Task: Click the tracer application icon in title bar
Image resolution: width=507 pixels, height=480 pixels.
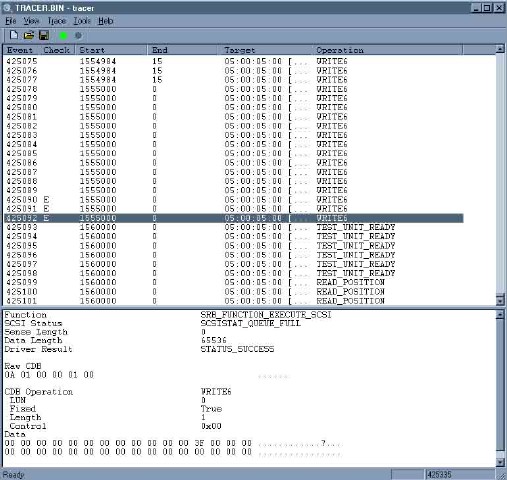Action: [7, 8]
